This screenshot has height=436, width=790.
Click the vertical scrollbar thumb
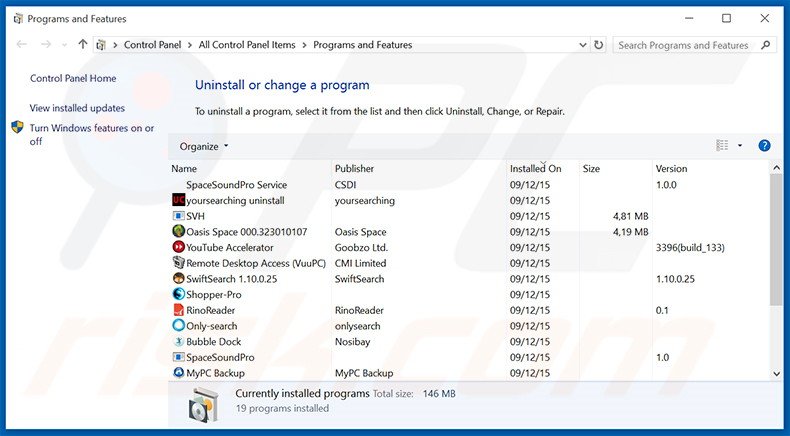(776, 240)
